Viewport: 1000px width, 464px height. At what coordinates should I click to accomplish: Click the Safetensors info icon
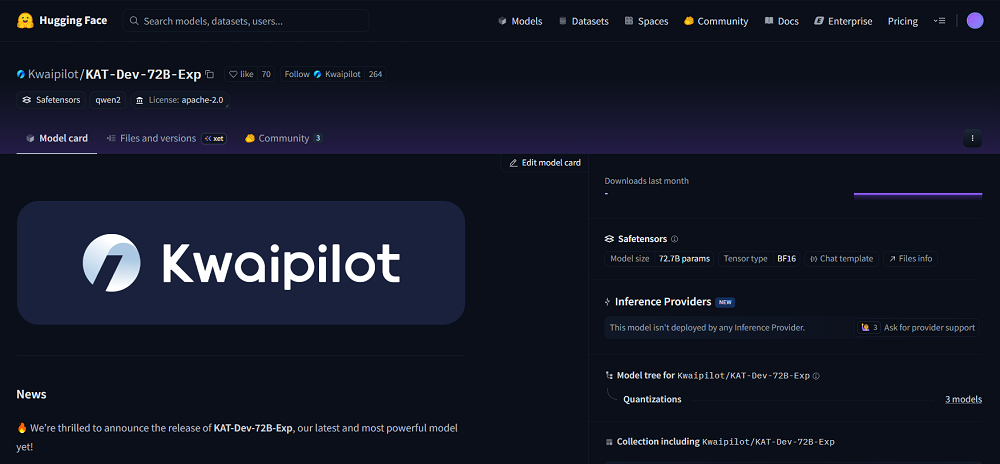pyautogui.click(x=674, y=239)
